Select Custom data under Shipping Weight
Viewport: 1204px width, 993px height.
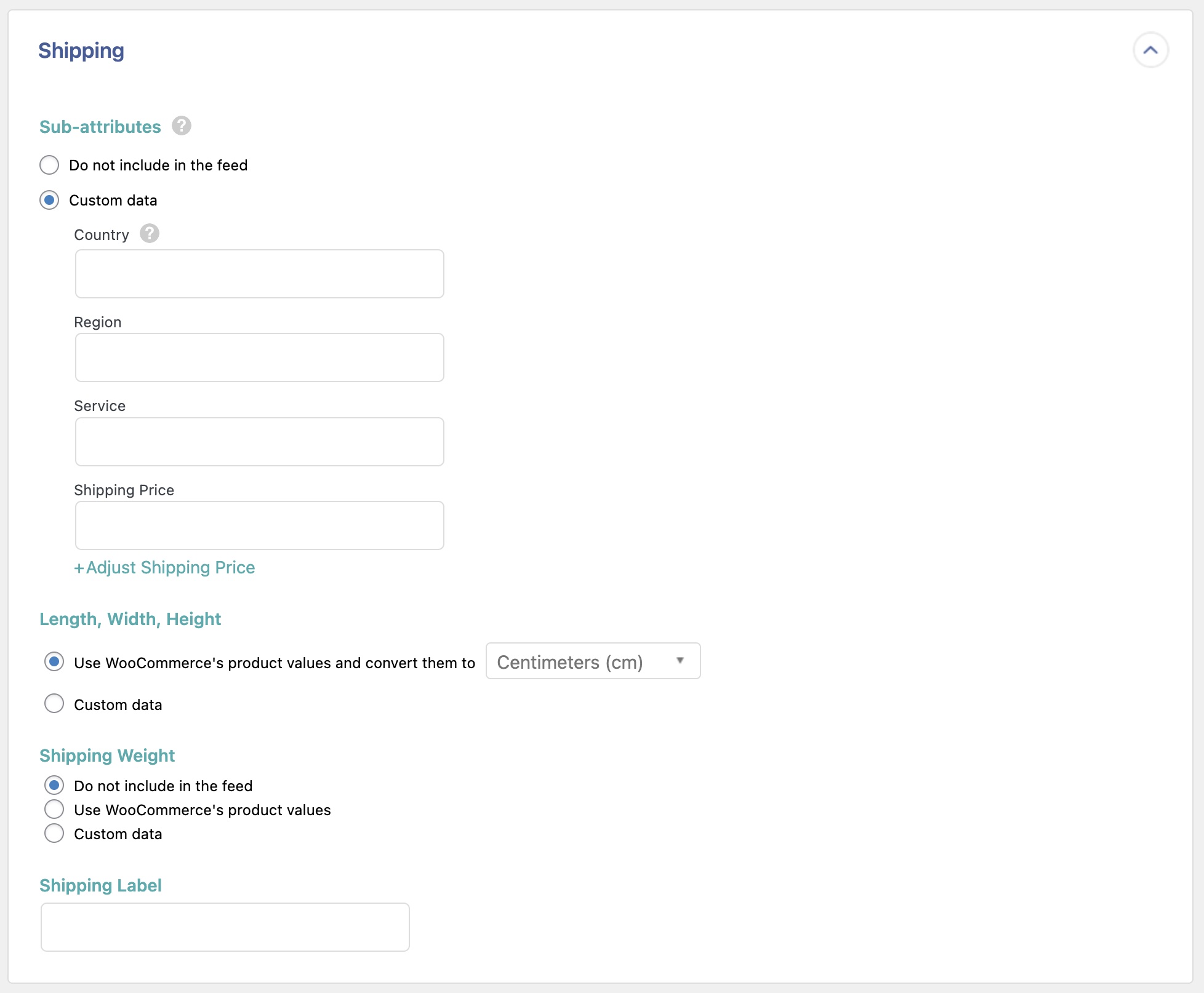pyautogui.click(x=54, y=833)
